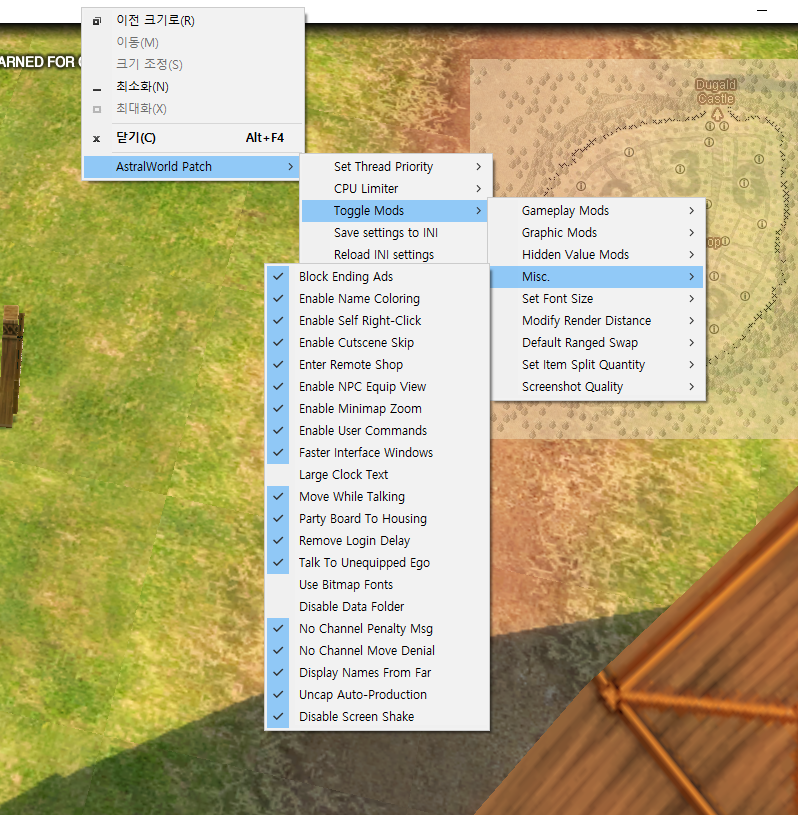This screenshot has width=798, height=815.
Task: Enable Large Clock Text
Action: (377, 475)
